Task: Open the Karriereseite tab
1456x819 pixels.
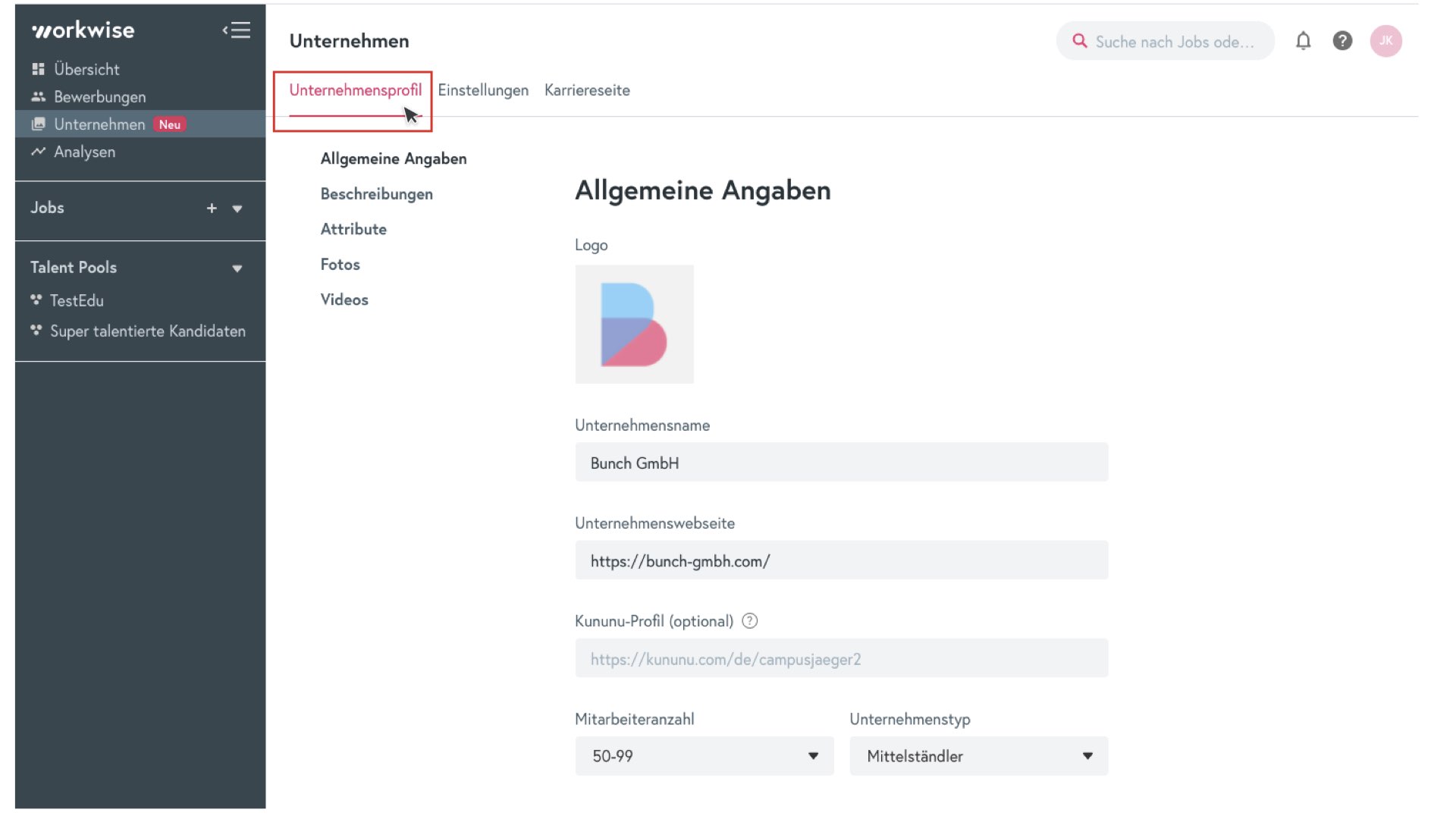Action: (x=586, y=89)
